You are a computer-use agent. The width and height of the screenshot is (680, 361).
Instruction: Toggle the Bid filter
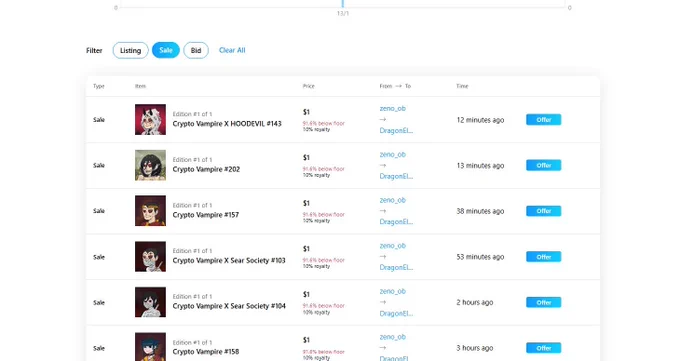(x=196, y=50)
